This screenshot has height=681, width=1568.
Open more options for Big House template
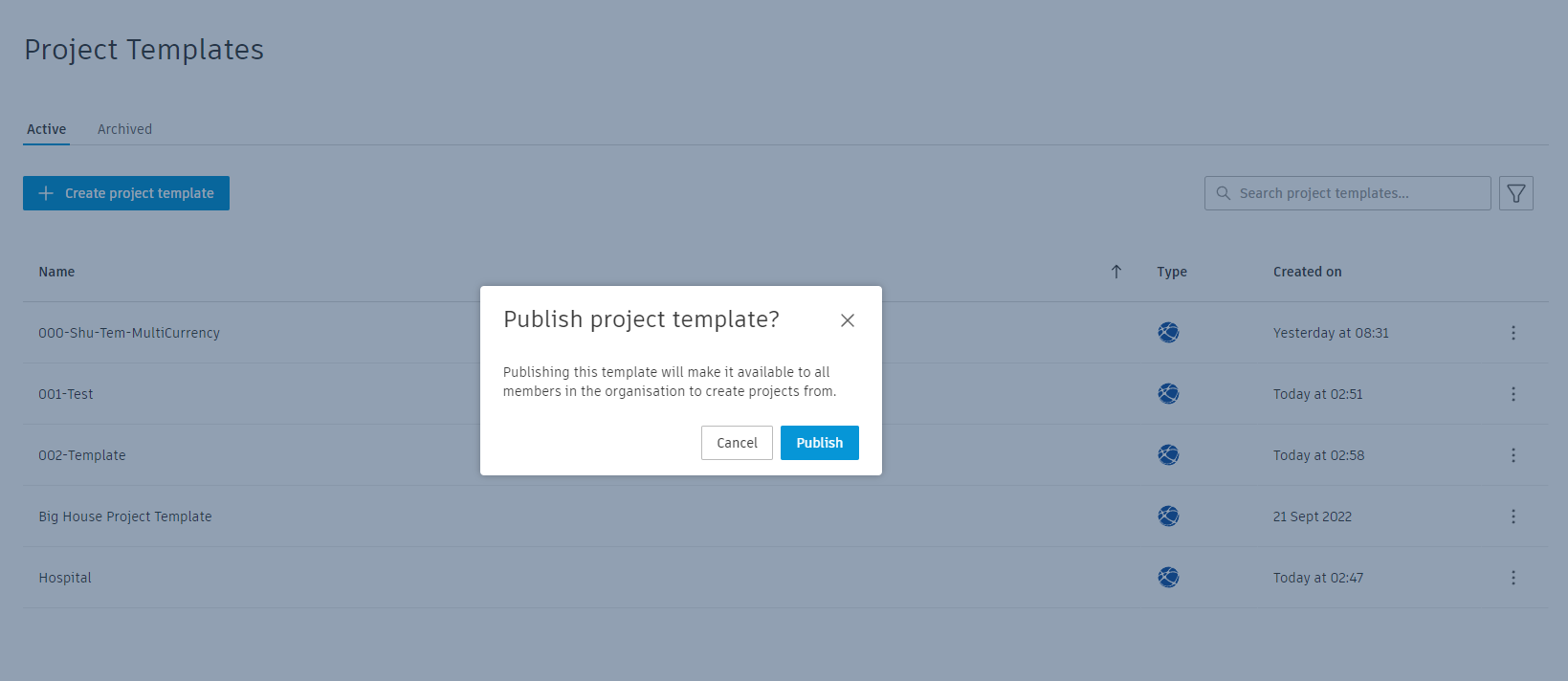(x=1513, y=516)
